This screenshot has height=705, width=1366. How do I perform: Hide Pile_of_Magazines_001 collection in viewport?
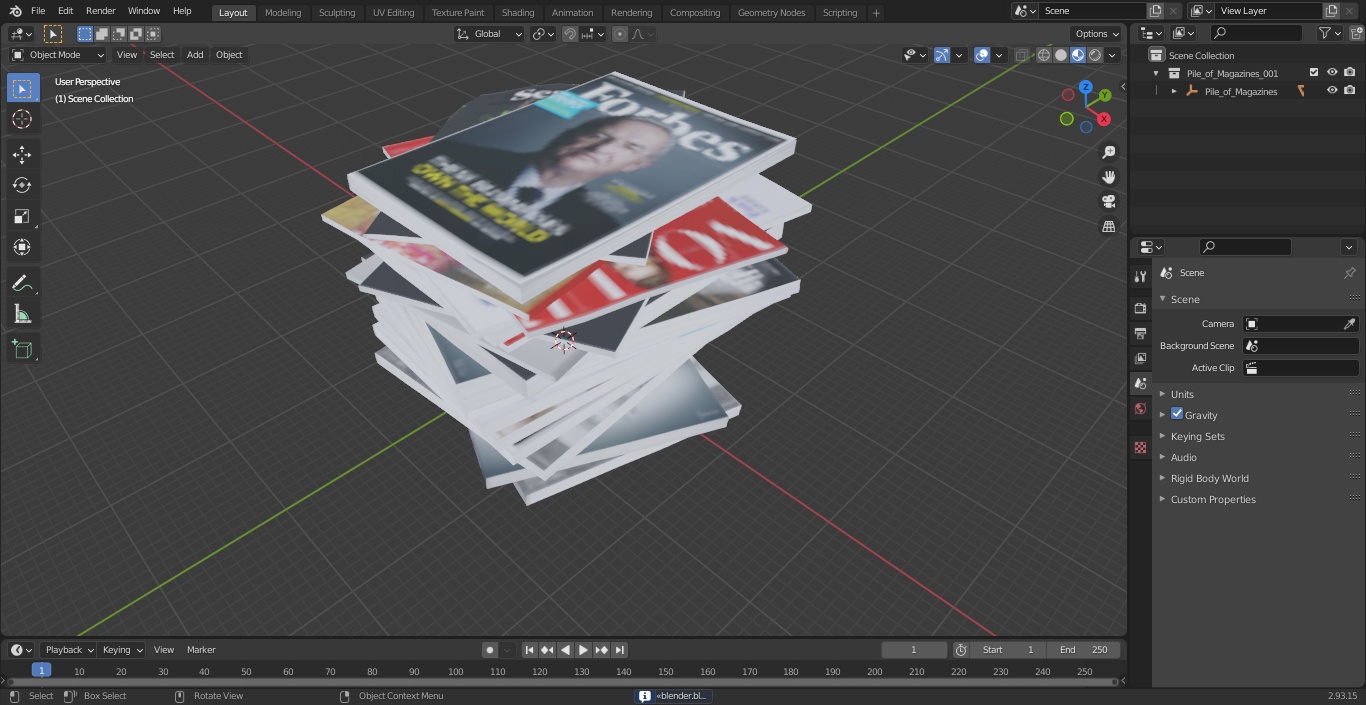1332,73
